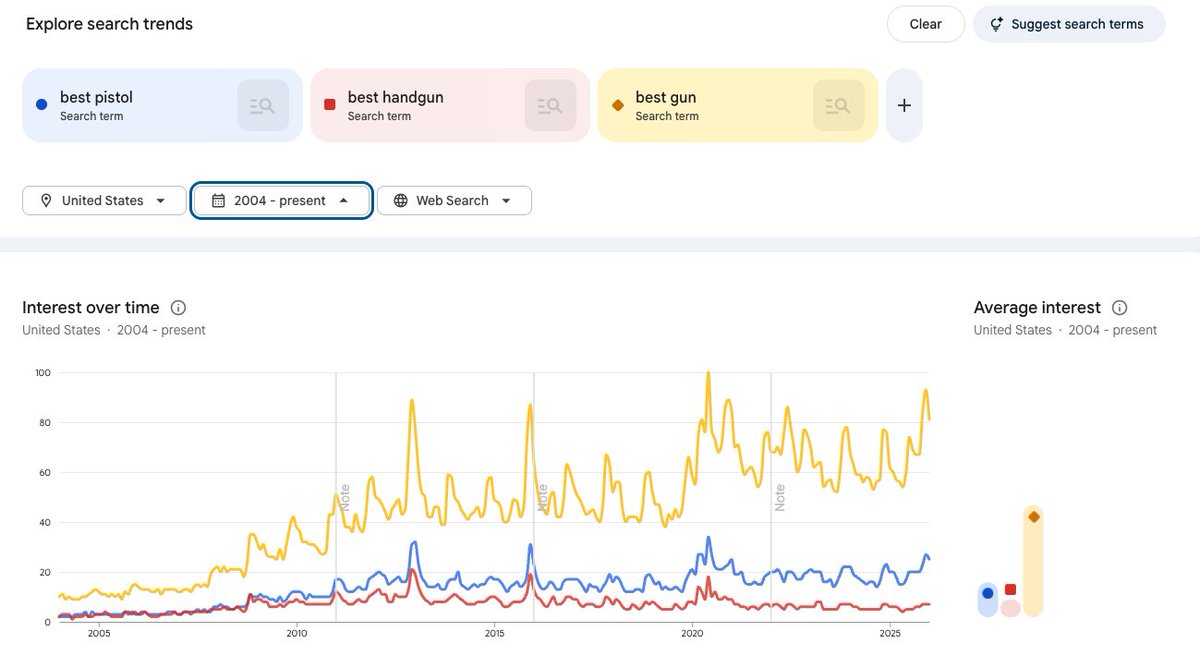Add a new search term with plus

pyautogui.click(x=904, y=105)
